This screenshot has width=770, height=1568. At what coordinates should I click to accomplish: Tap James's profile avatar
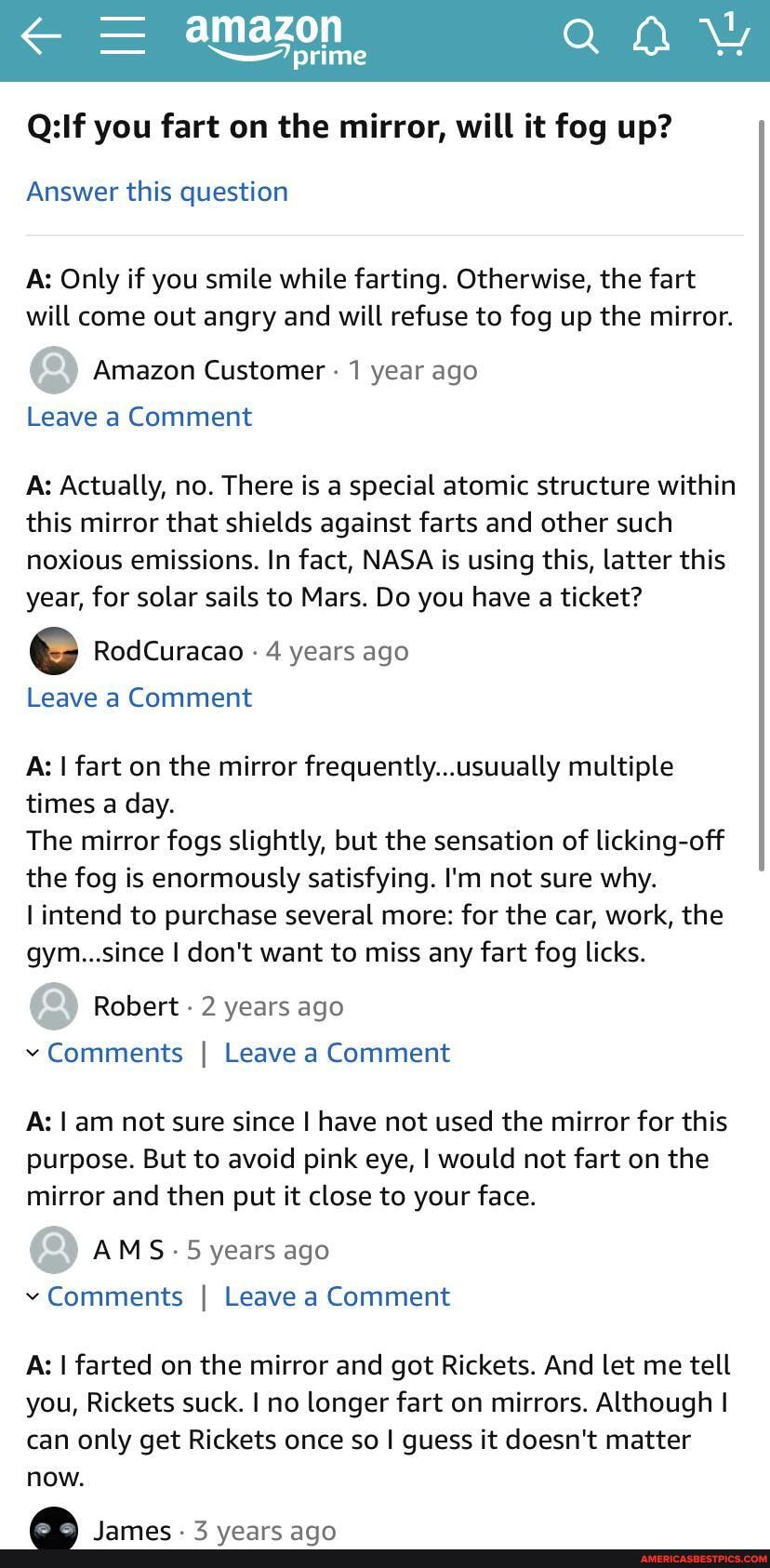coord(54,1529)
